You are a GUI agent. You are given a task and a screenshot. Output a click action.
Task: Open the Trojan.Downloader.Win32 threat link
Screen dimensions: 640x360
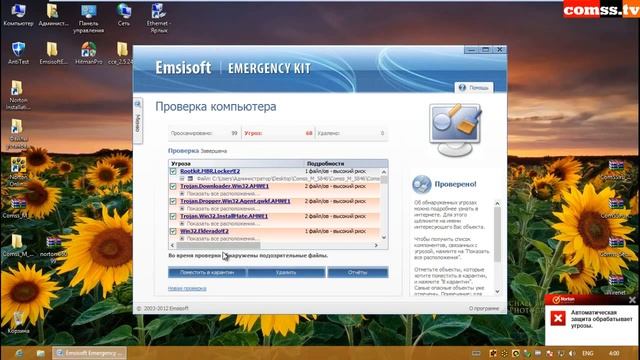[x=224, y=187]
